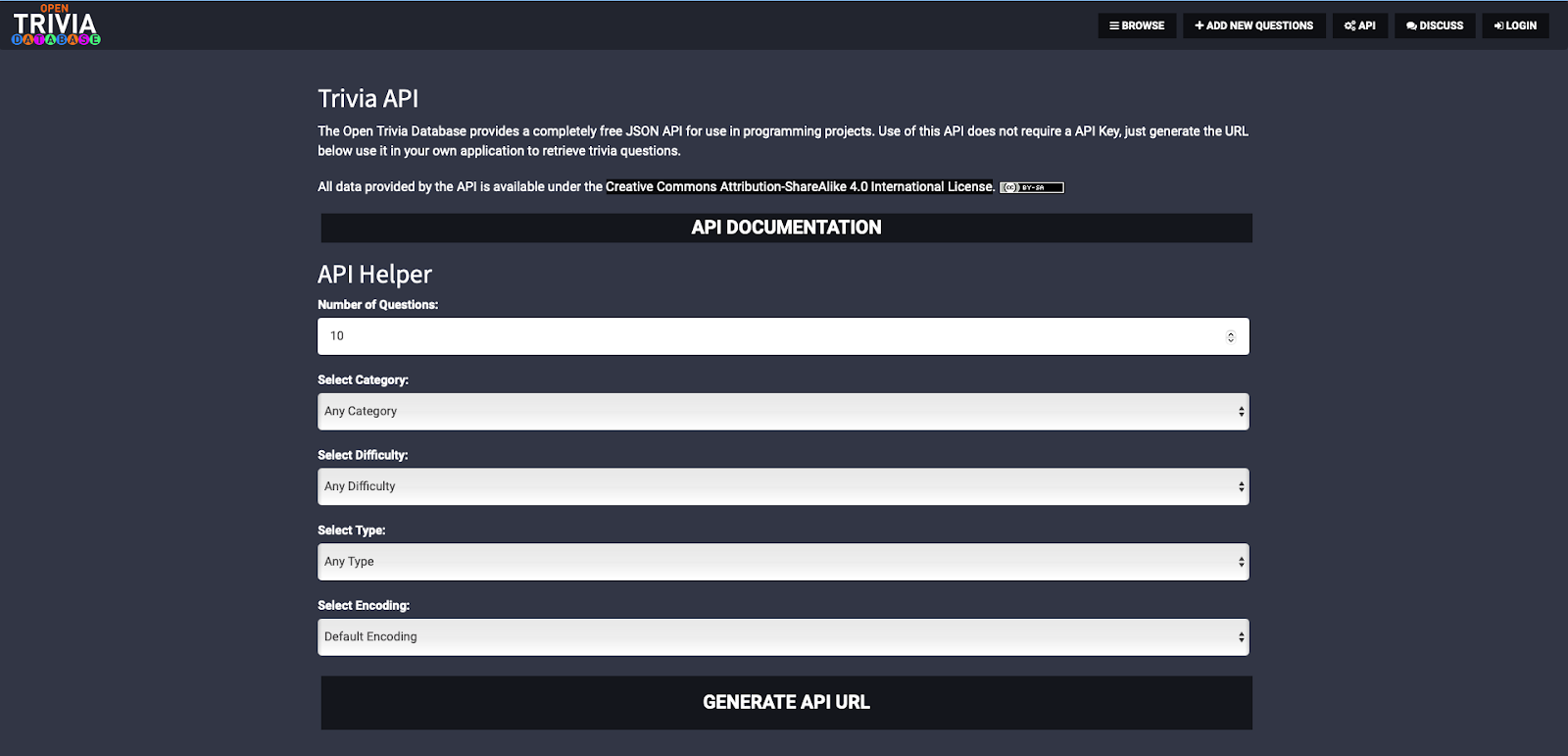Click the Trivia API heading

[x=367, y=99]
